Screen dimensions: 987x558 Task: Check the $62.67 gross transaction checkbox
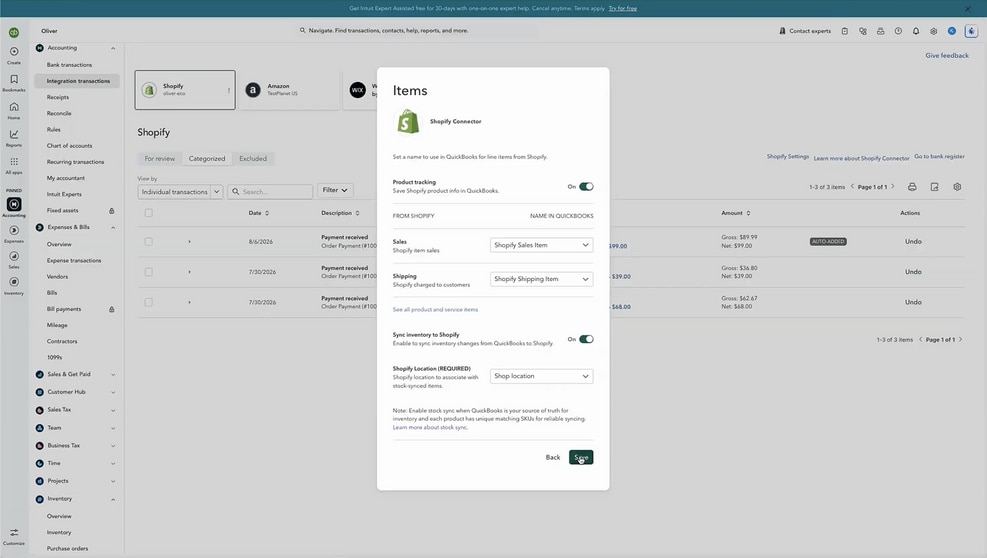(149, 302)
